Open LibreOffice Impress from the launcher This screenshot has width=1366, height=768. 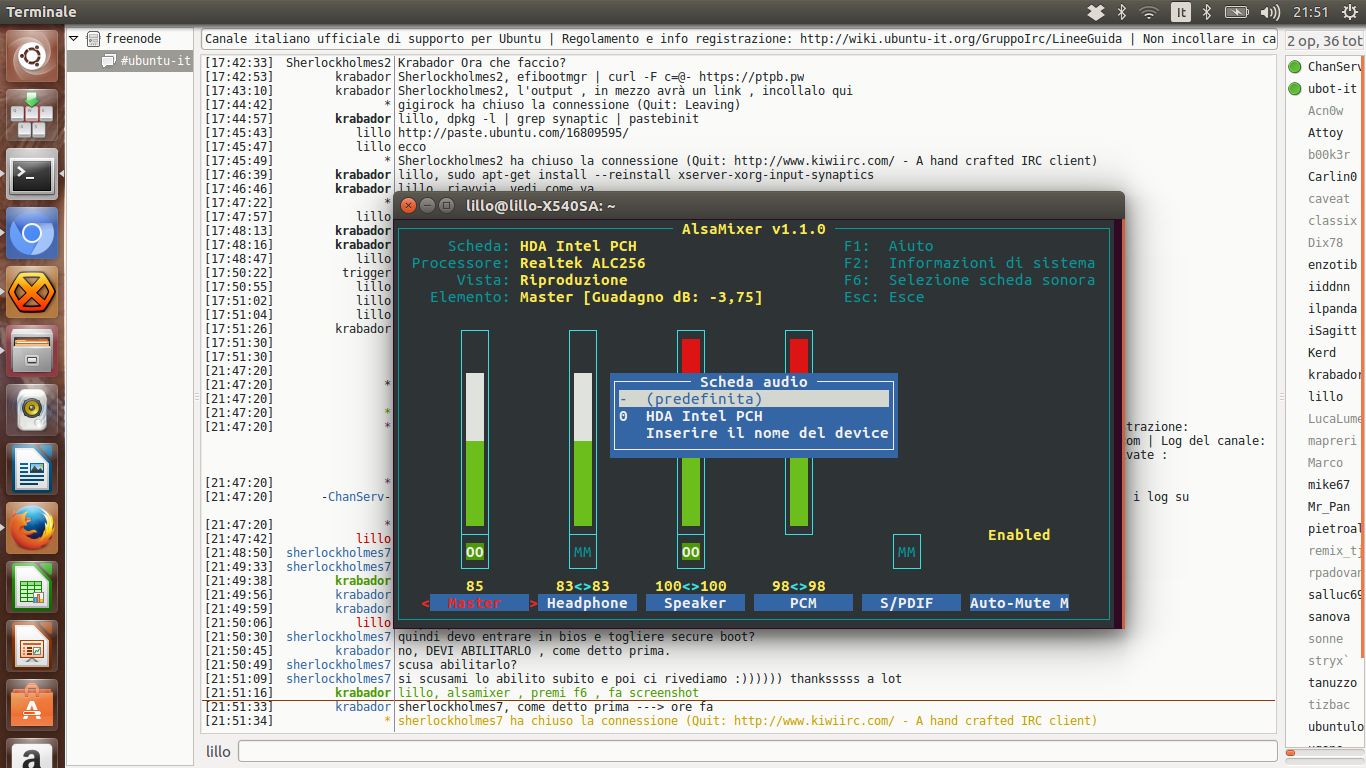coord(32,646)
